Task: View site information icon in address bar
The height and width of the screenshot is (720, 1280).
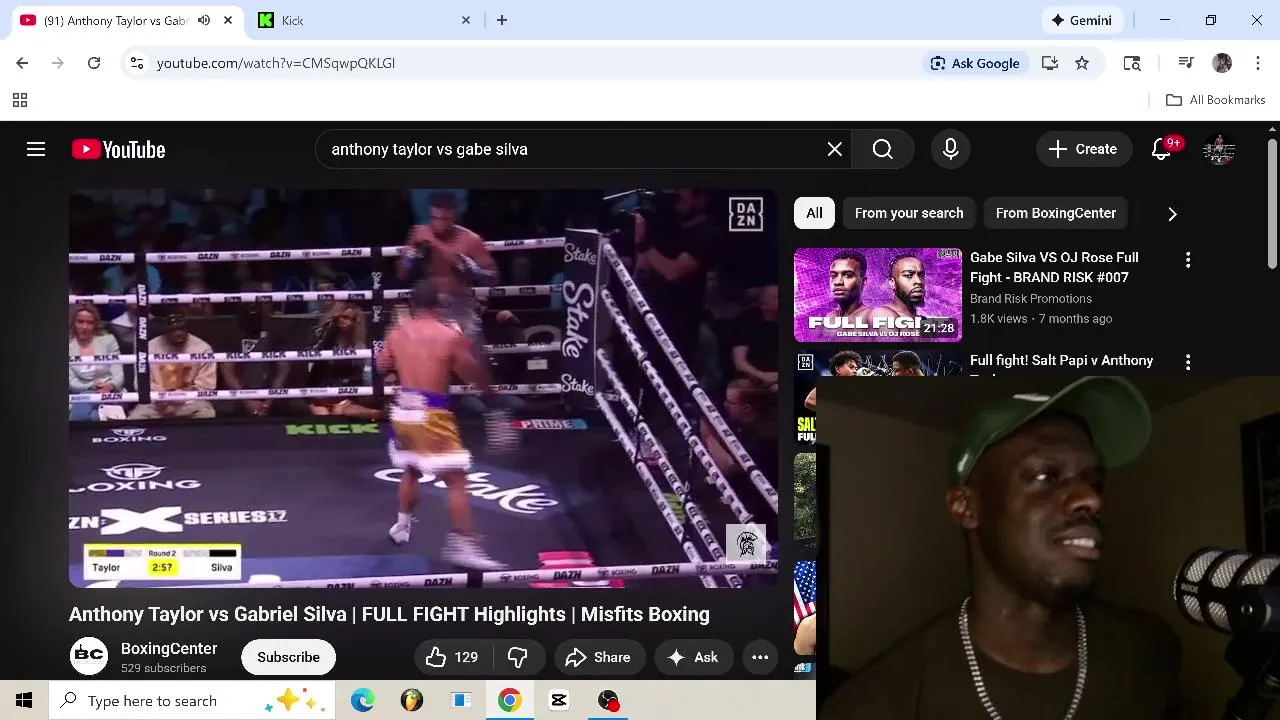Action: [x=137, y=63]
